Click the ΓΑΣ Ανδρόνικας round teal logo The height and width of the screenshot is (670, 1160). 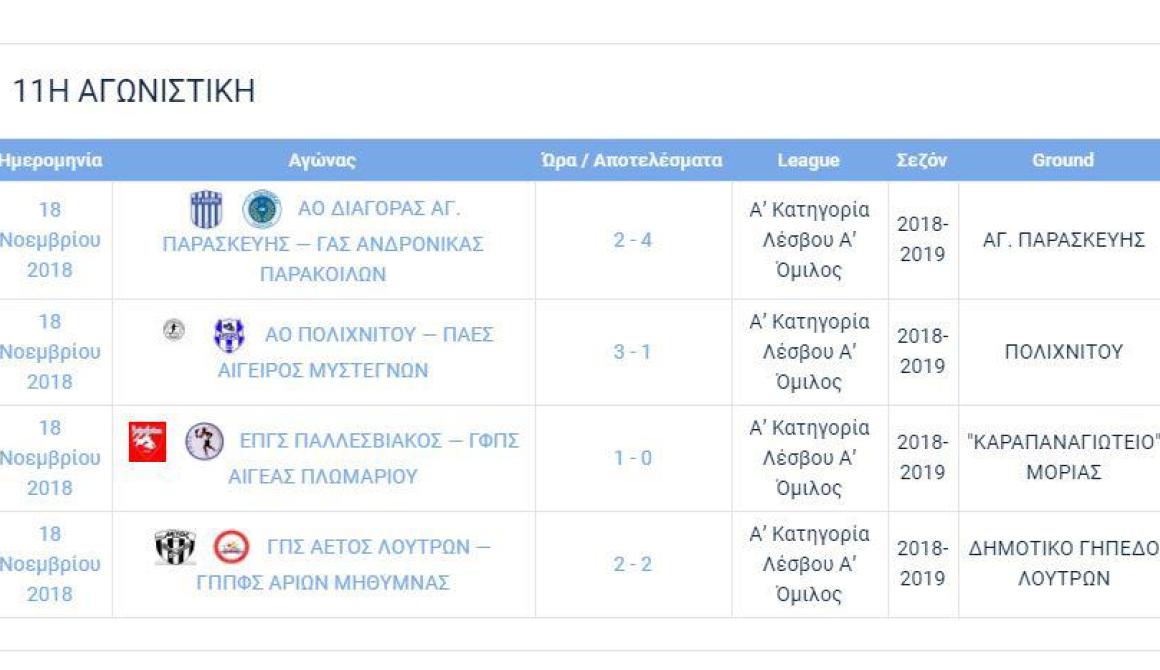point(262,209)
